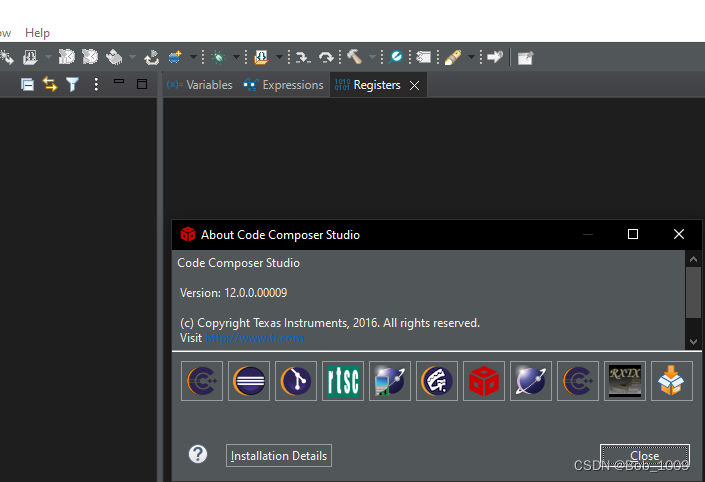The height and width of the screenshot is (482, 705).
Task: Close the Registers tab
Action: pos(415,85)
